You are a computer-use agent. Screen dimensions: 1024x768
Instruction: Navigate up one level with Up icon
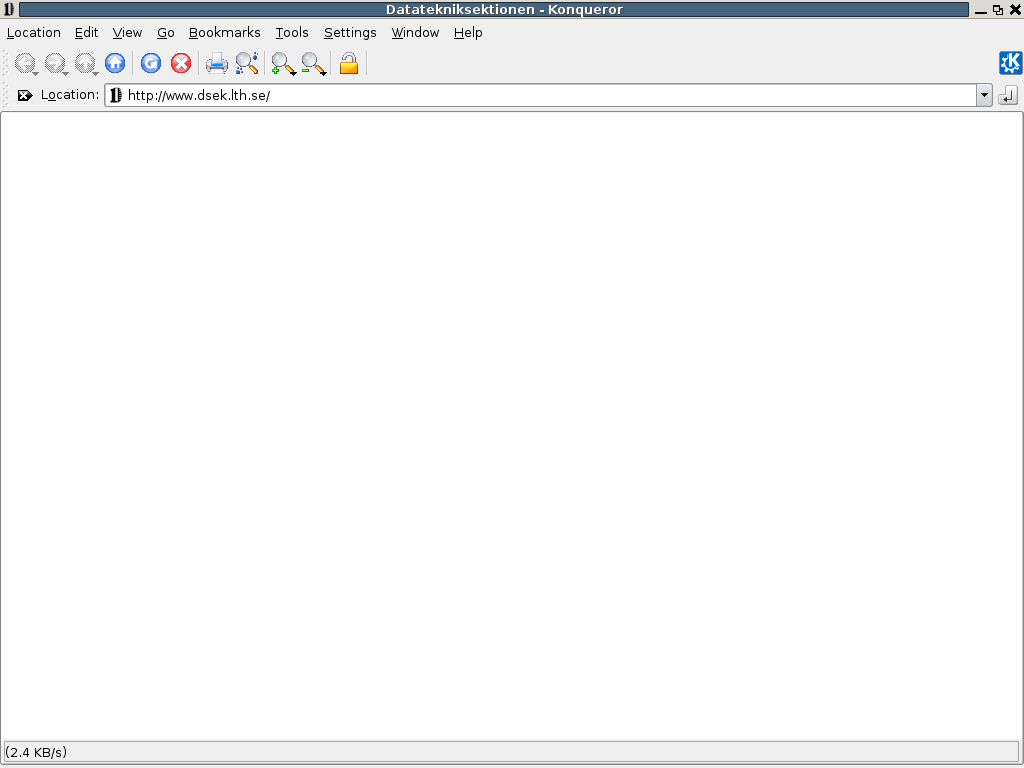tap(86, 63)
